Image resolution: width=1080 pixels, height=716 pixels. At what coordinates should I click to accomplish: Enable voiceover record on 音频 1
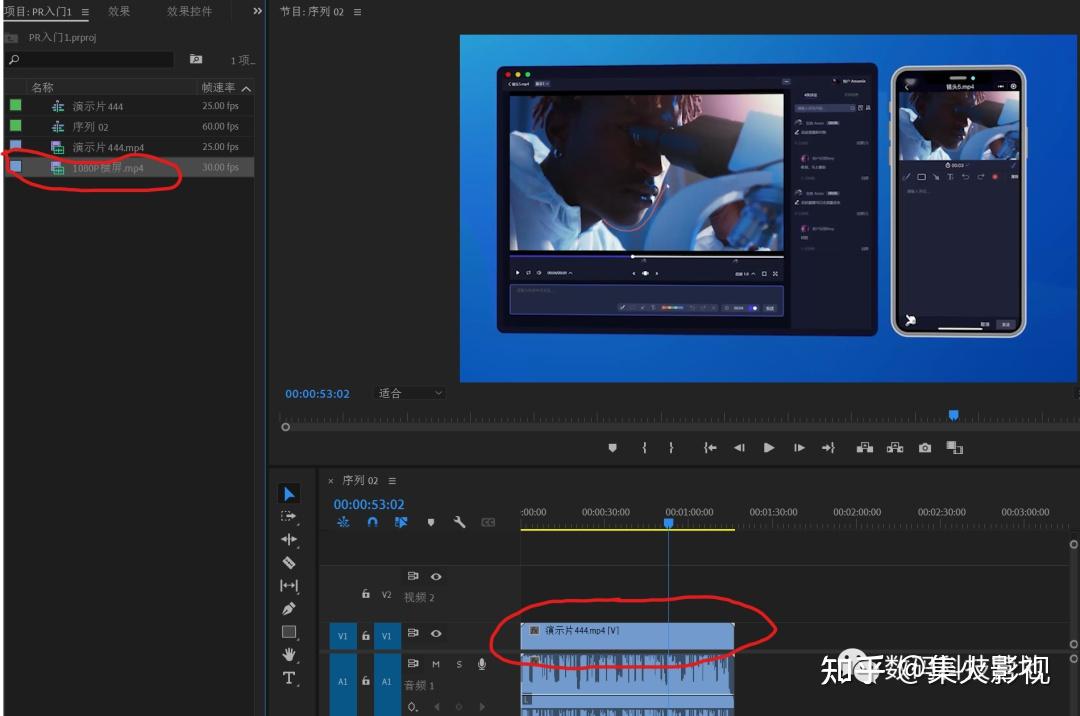coord(482,664)
